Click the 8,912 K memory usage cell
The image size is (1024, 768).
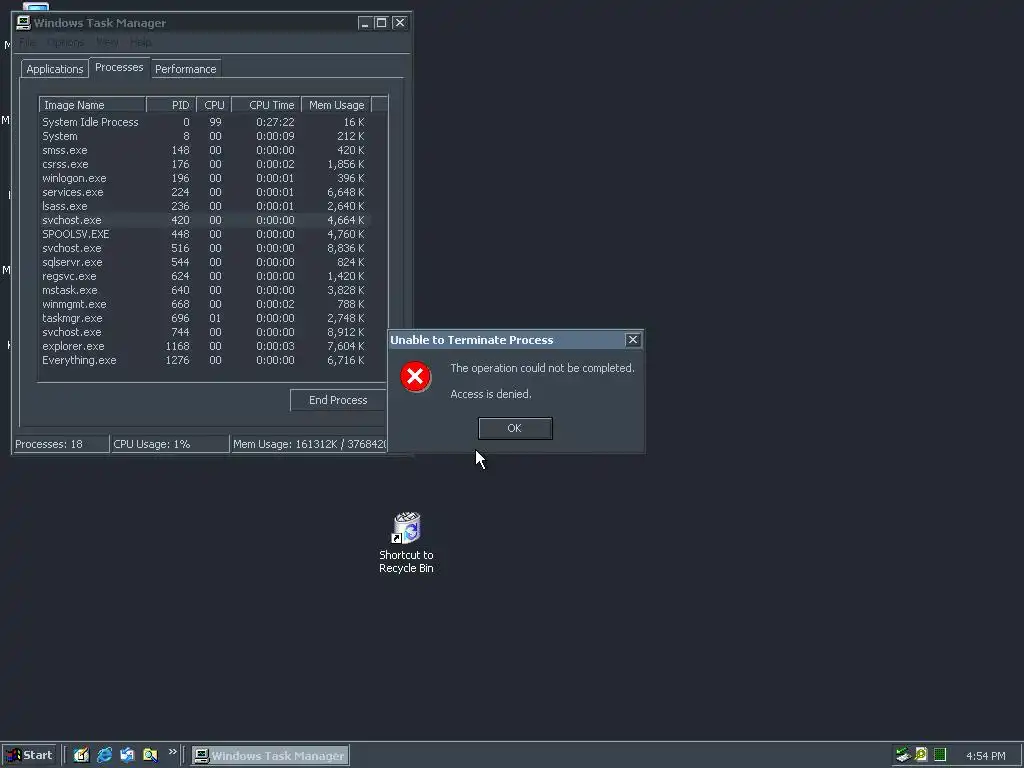pyautogui.click(x=345, y=332)
